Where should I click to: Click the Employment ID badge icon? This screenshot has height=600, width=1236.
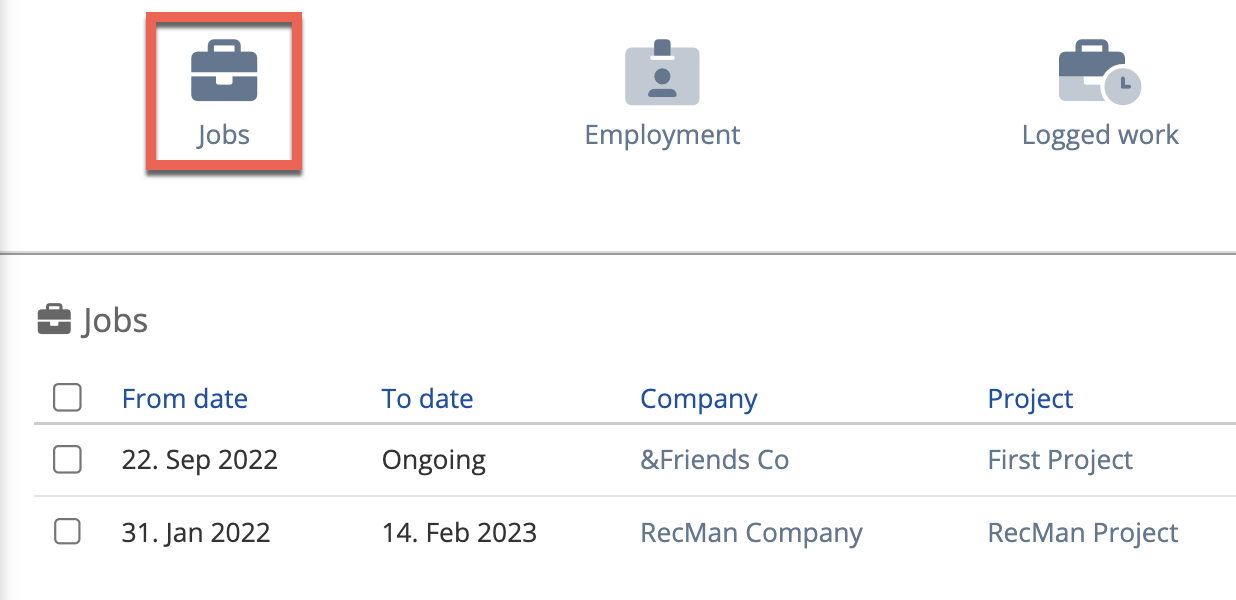[662, 74]
